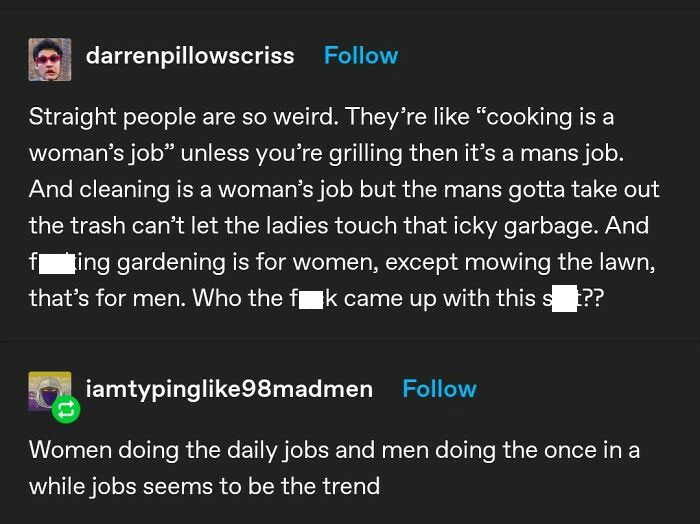Open the darrenpillowscriss username link
This screenshot has height=524, width=700.
[x=190, y=56]
